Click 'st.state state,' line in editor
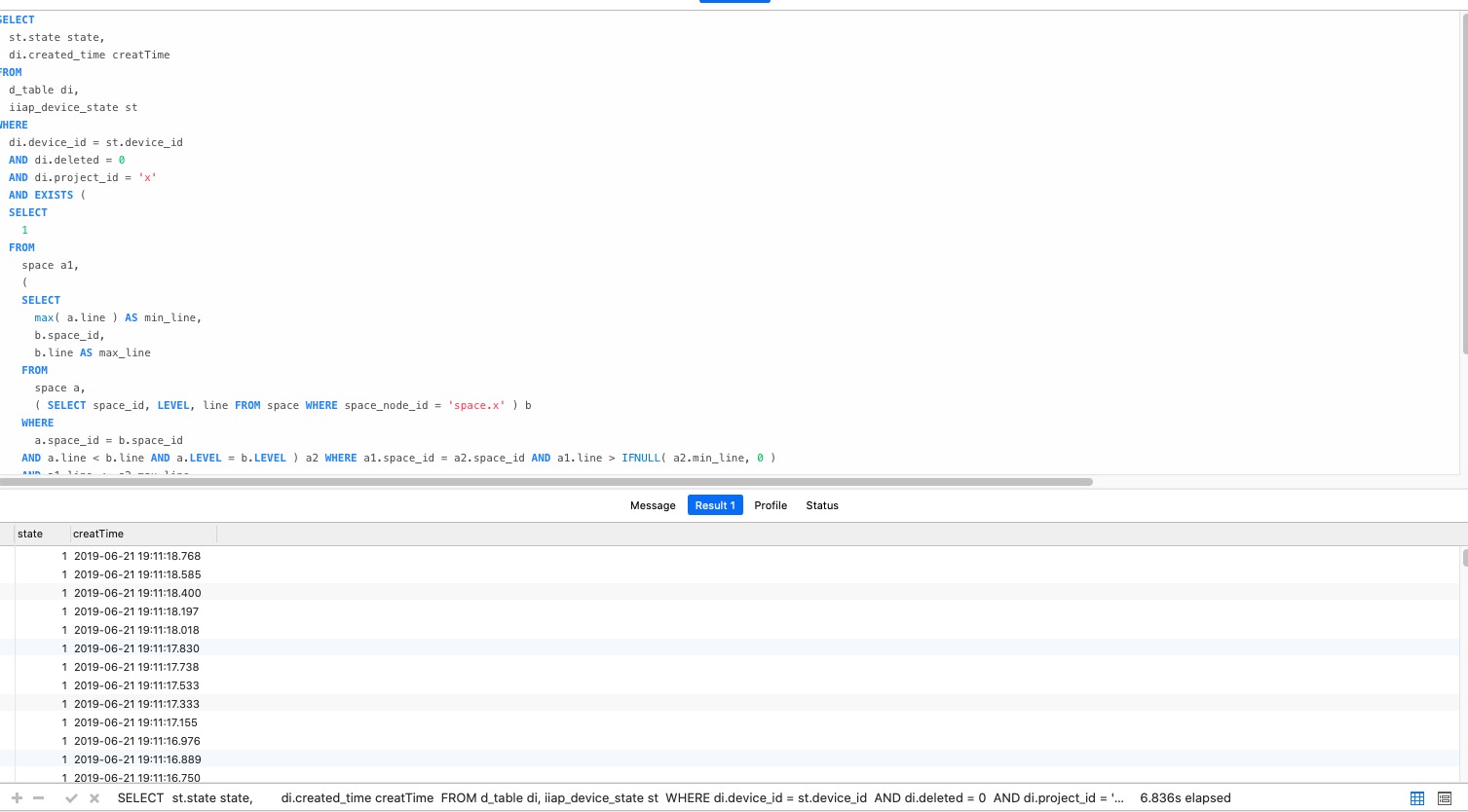 [x=56, y=37]
